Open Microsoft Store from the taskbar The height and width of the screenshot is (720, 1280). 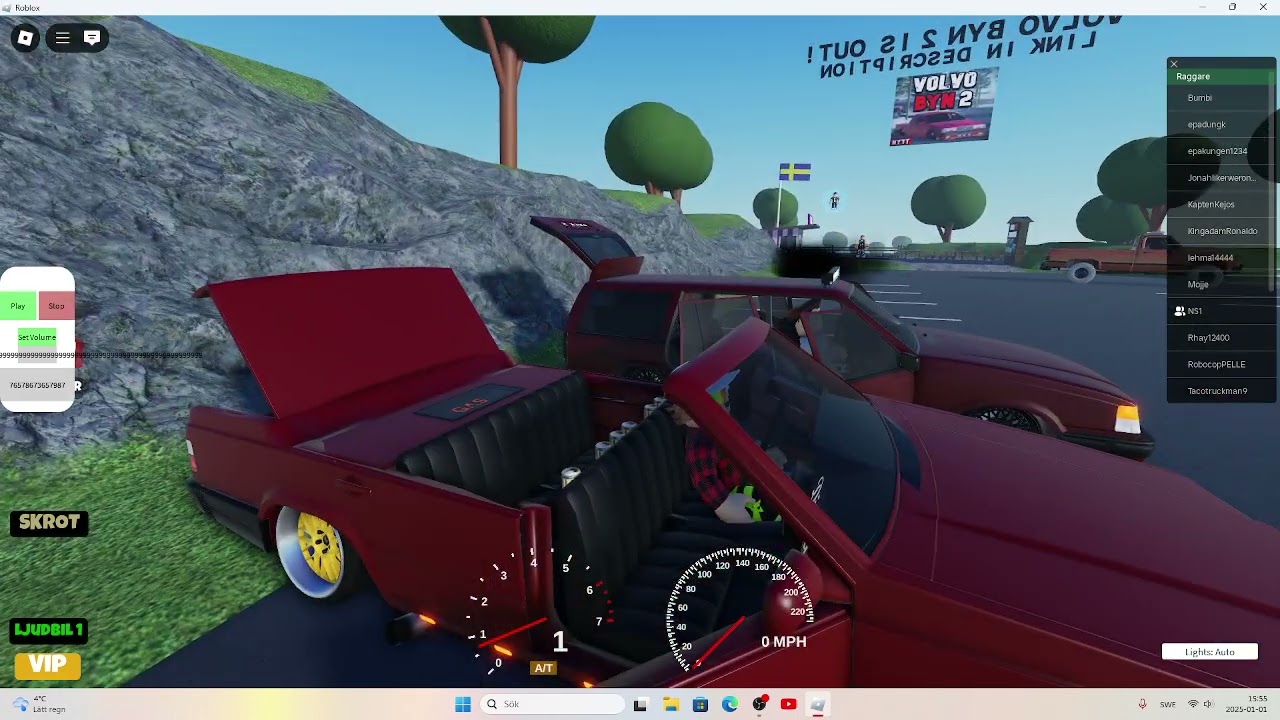point(700,704)
